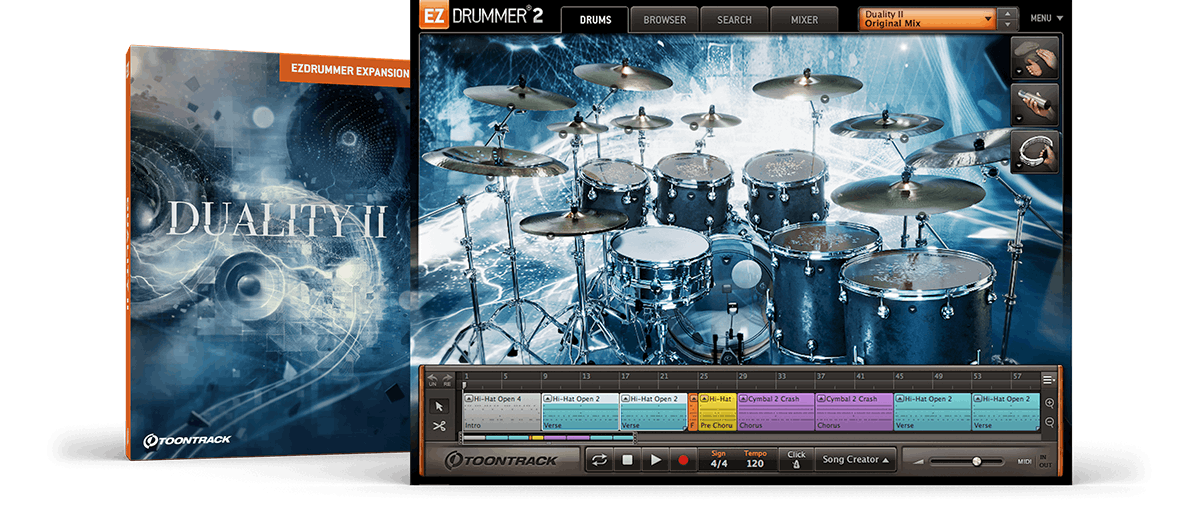
Task: Select the Verse clip starting at bar 45
Action: click(x=933, y=411)
